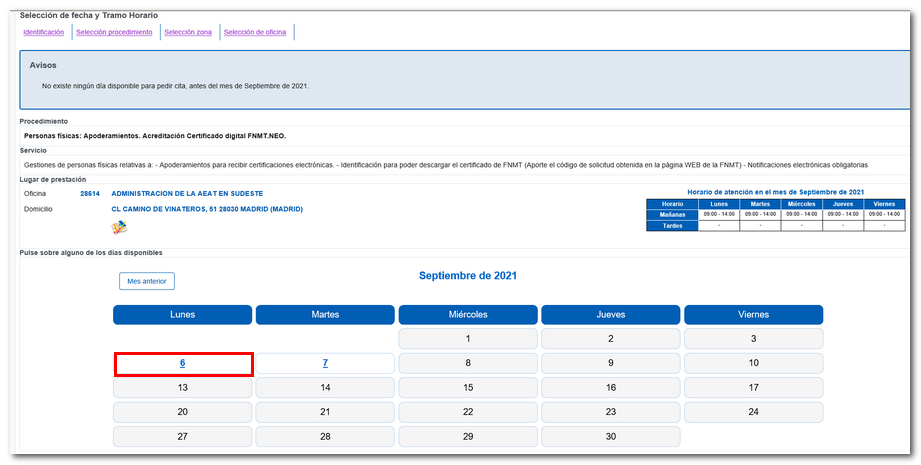This screenshot has width=921, height=465.
Task: Open the map icon under the office address
Action: click(119, 228)
